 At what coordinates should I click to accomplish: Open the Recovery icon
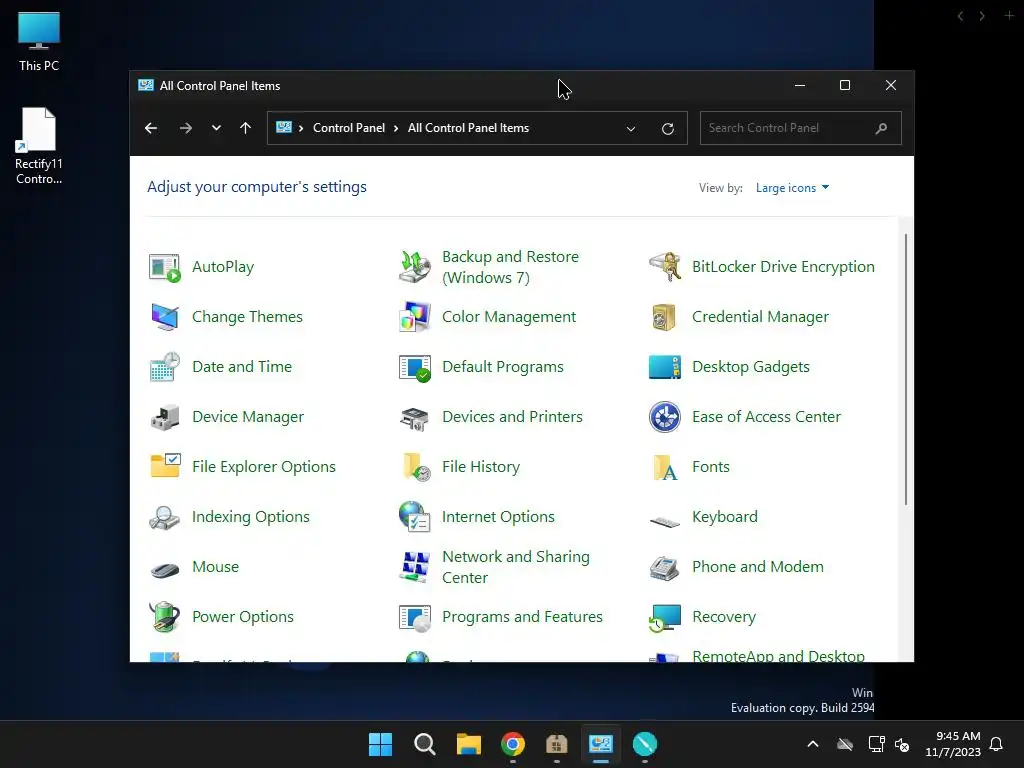pos(665,616)
